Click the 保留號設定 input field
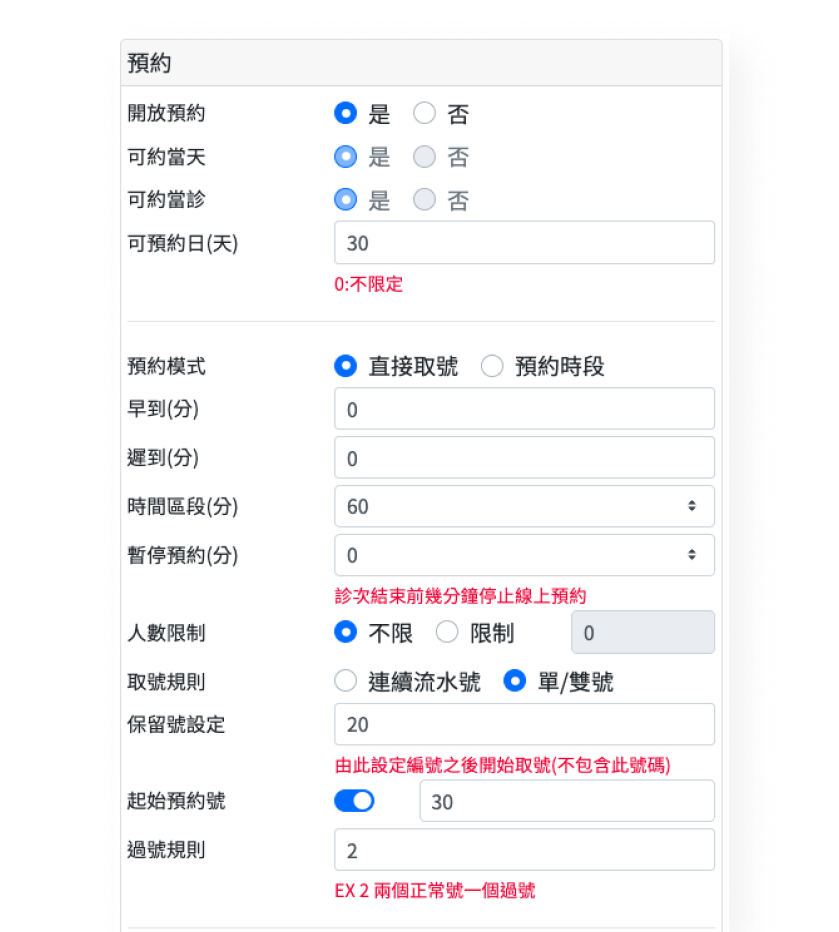This screenshot has height=932, width=839. pyautogui.click(x=524, y=725)
